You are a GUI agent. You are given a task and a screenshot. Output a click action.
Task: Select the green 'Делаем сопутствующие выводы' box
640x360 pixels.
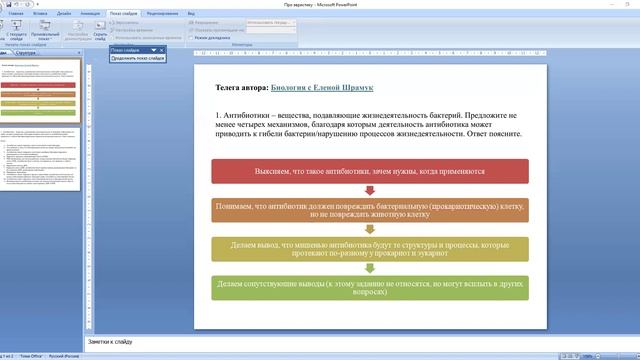pos(370,288)
